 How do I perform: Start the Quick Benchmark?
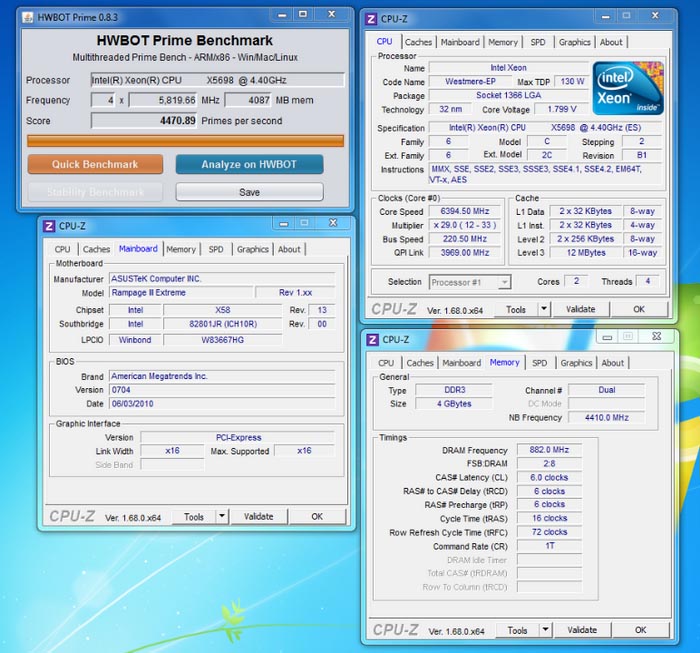click(95, 164)
